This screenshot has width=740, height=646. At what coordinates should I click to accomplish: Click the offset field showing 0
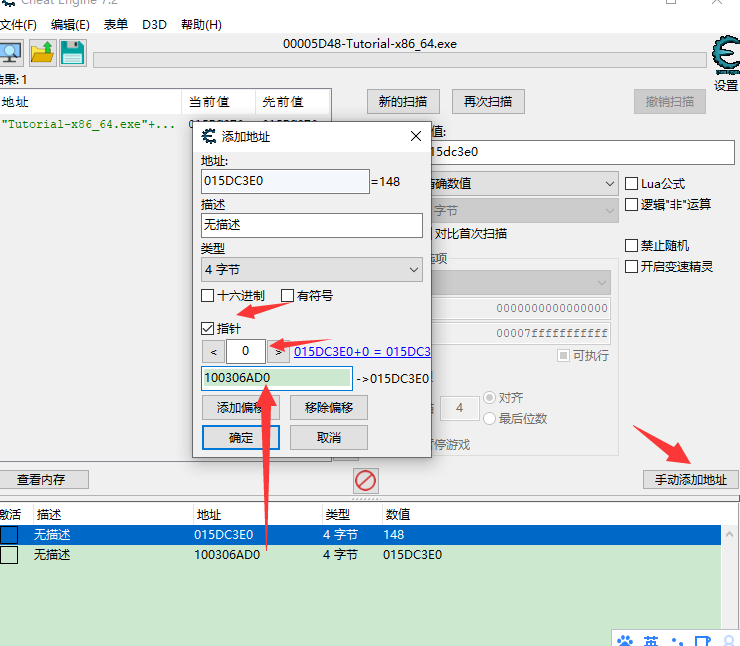pyautogui.click(x=245, y=351)
